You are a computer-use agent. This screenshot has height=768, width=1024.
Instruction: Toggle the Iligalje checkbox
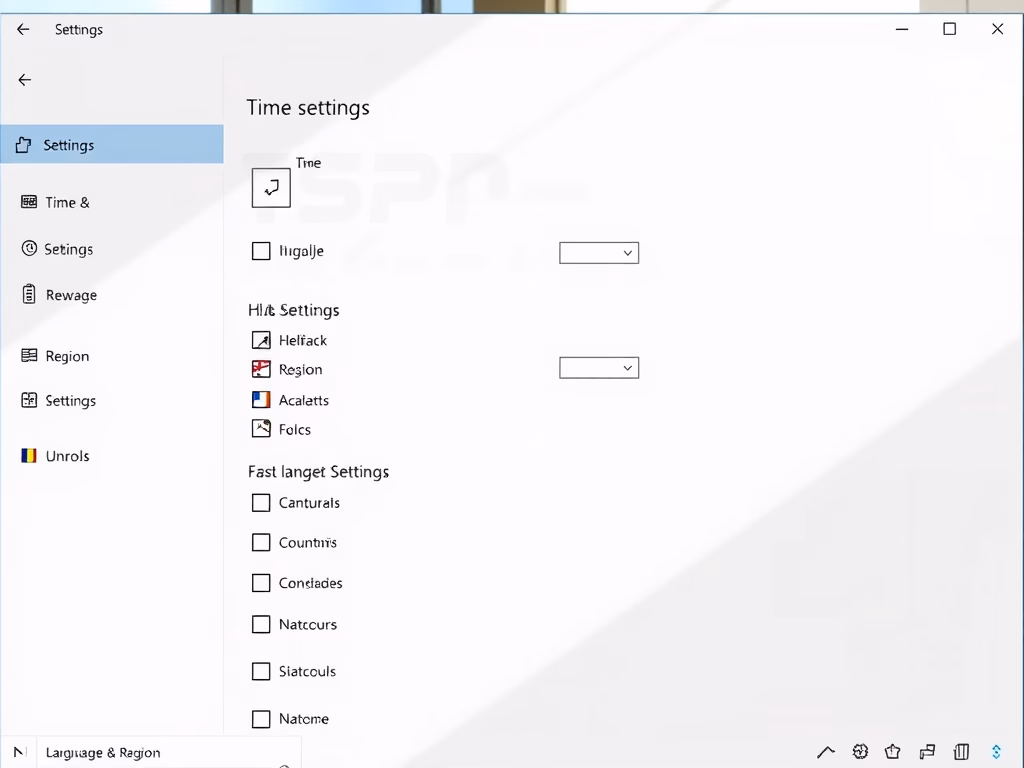(261, 251)
